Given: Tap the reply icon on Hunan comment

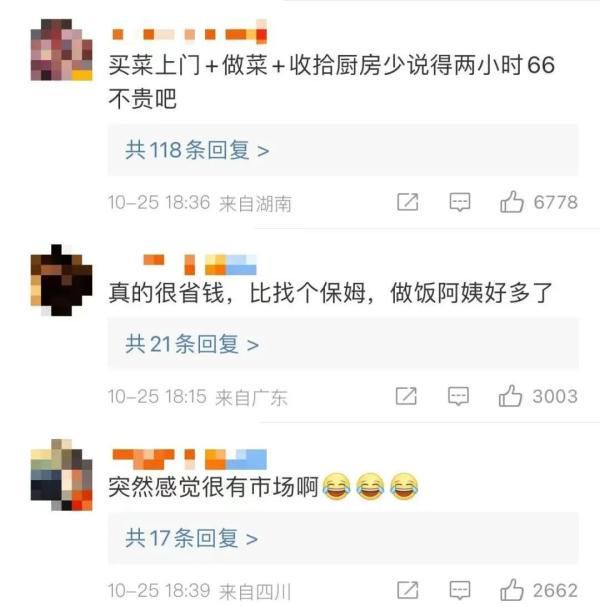Looking at the screenshot, I should 460,202.
